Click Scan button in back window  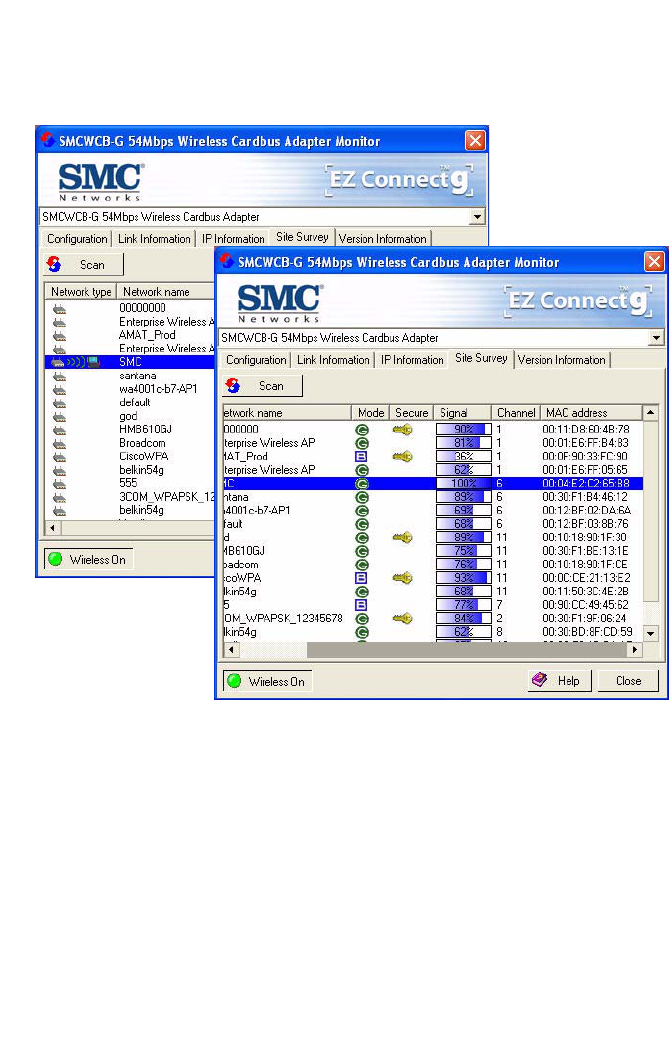click(x=84, y=265)
